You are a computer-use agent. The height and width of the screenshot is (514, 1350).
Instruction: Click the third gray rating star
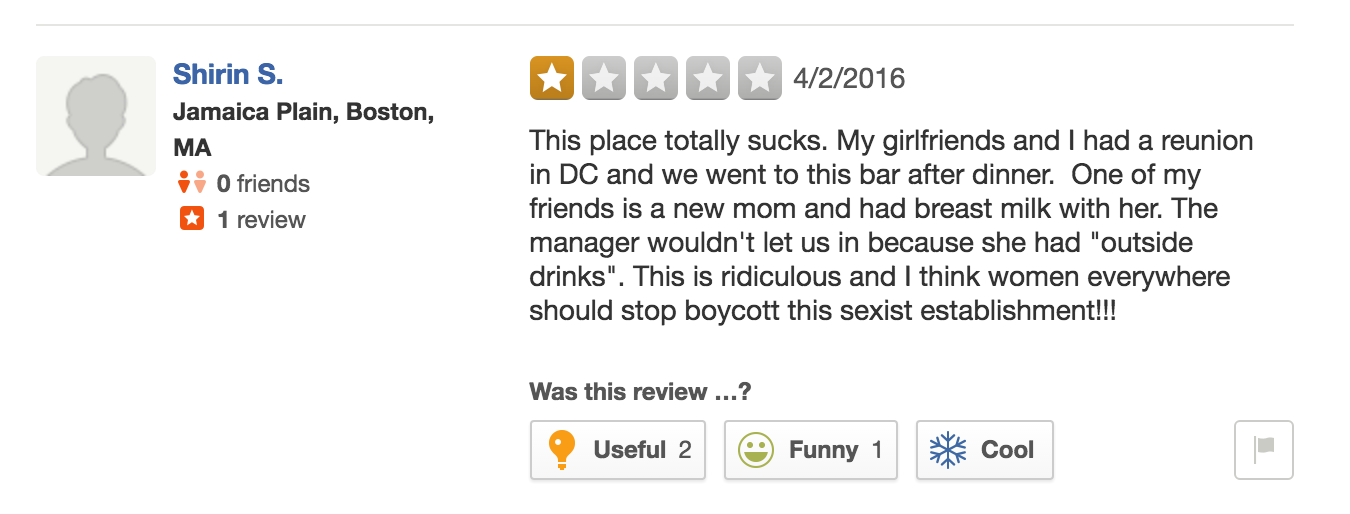click(656, 78)
